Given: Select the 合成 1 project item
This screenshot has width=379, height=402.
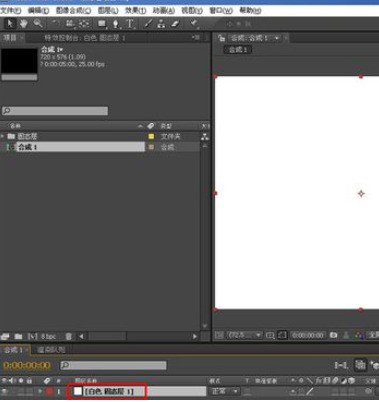Looking at the screenshot, I should (81, 147).
